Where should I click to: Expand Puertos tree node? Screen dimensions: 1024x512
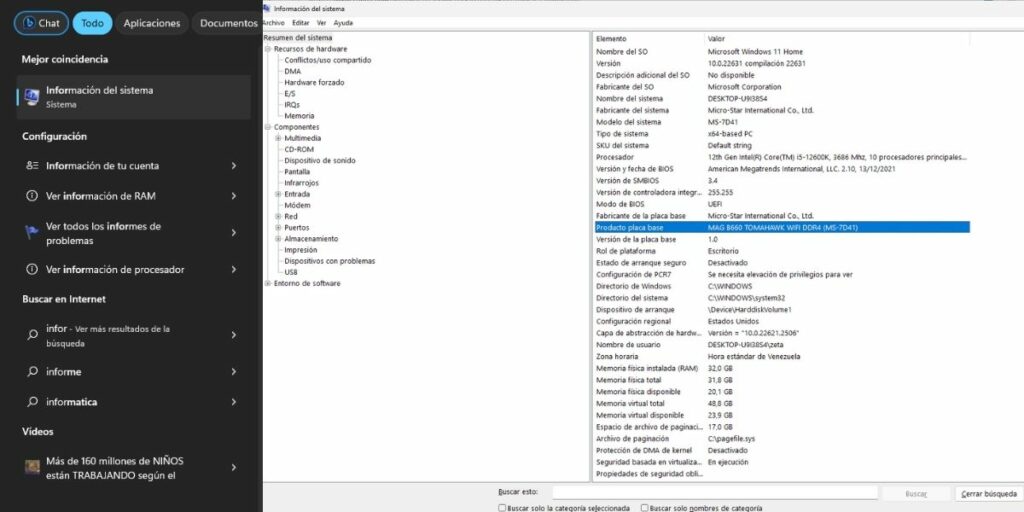[278, 228]
